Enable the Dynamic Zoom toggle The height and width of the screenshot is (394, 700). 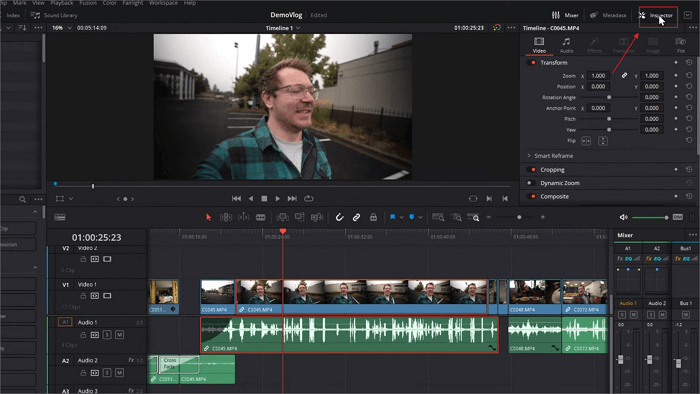click(x=531, y=183)
